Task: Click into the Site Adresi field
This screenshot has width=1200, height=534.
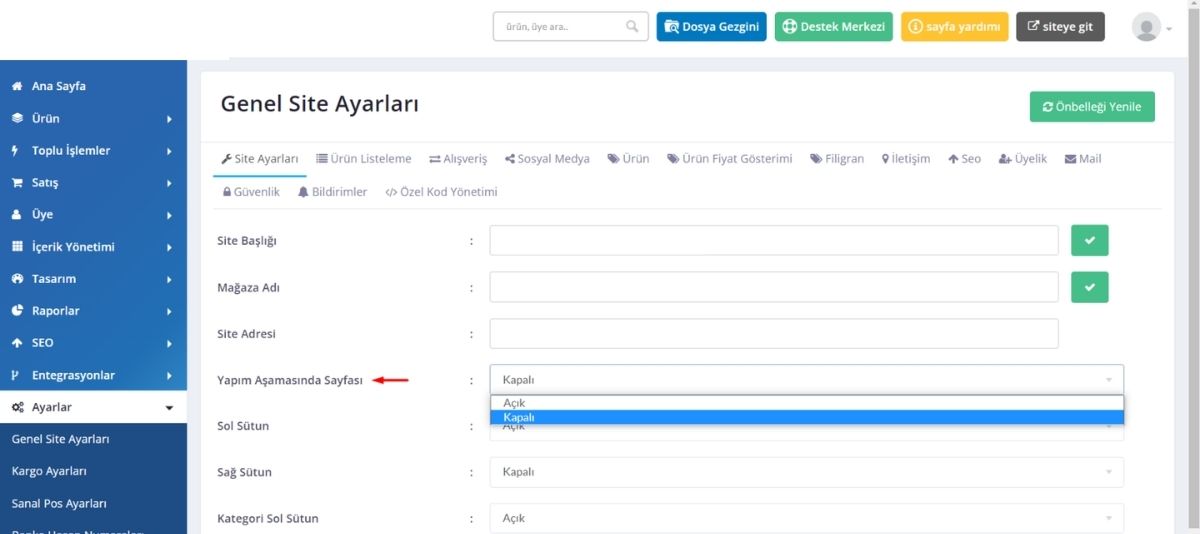Action: point(774,334)
